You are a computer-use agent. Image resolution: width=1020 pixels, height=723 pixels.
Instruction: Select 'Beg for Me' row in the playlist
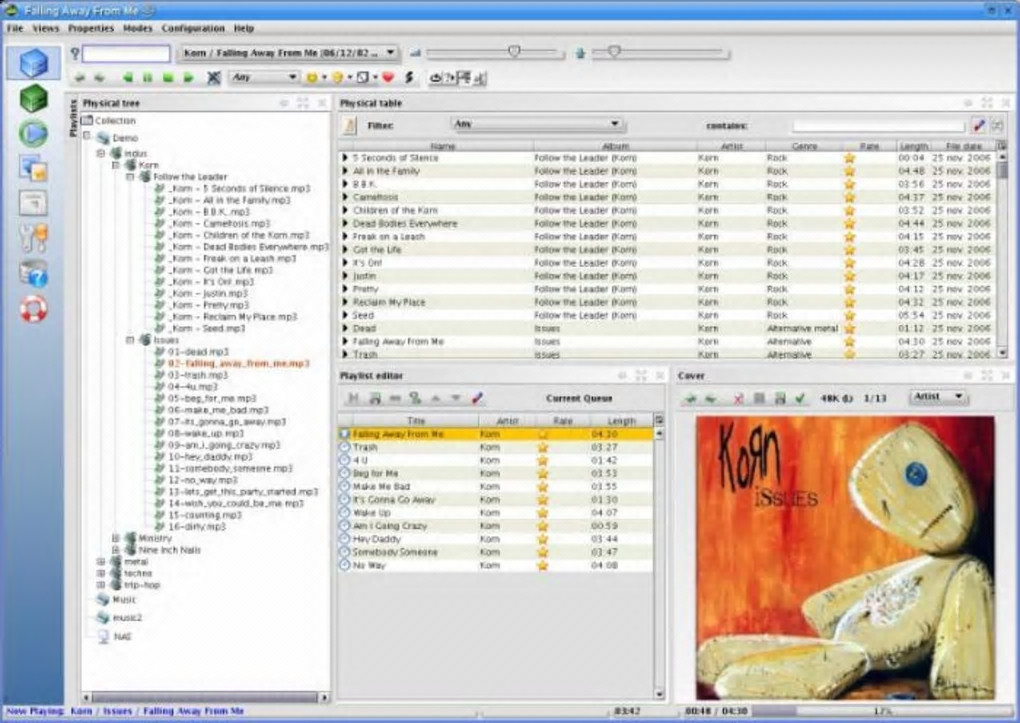pos(494,473)
